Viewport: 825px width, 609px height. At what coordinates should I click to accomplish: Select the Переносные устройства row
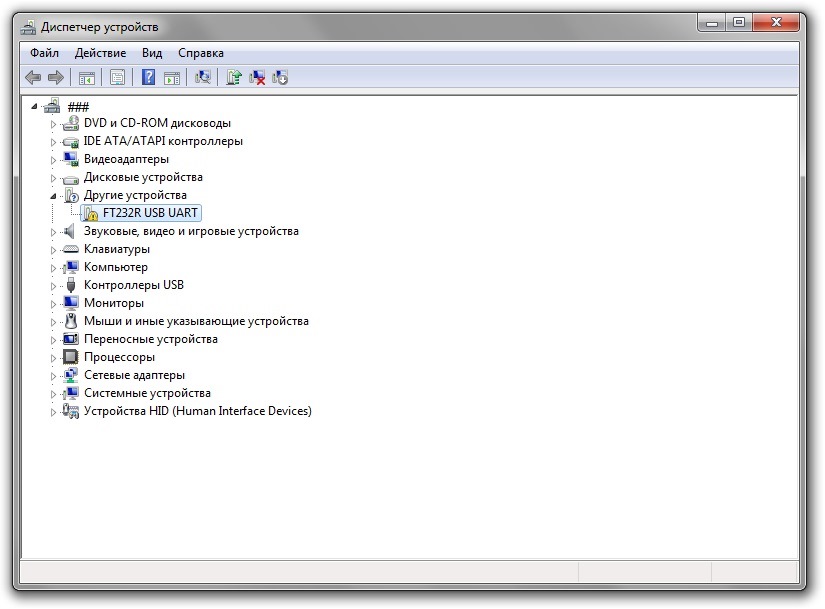pos(150,339)
